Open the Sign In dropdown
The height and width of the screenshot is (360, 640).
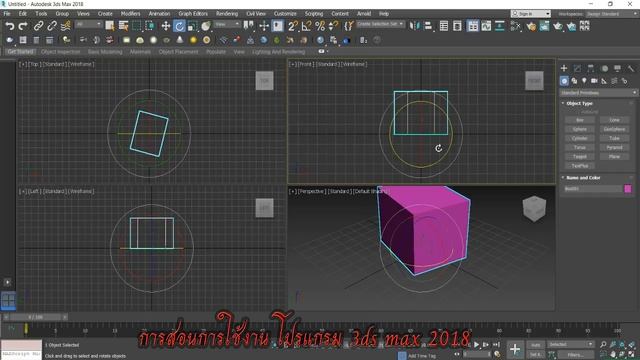click(531, 14)
